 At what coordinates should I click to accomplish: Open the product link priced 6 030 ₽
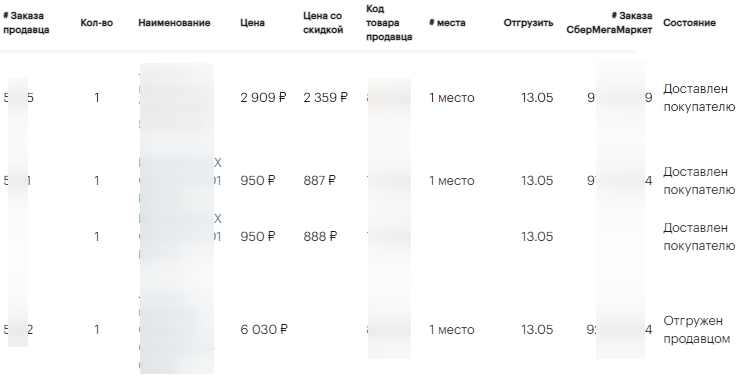[177, 330]
